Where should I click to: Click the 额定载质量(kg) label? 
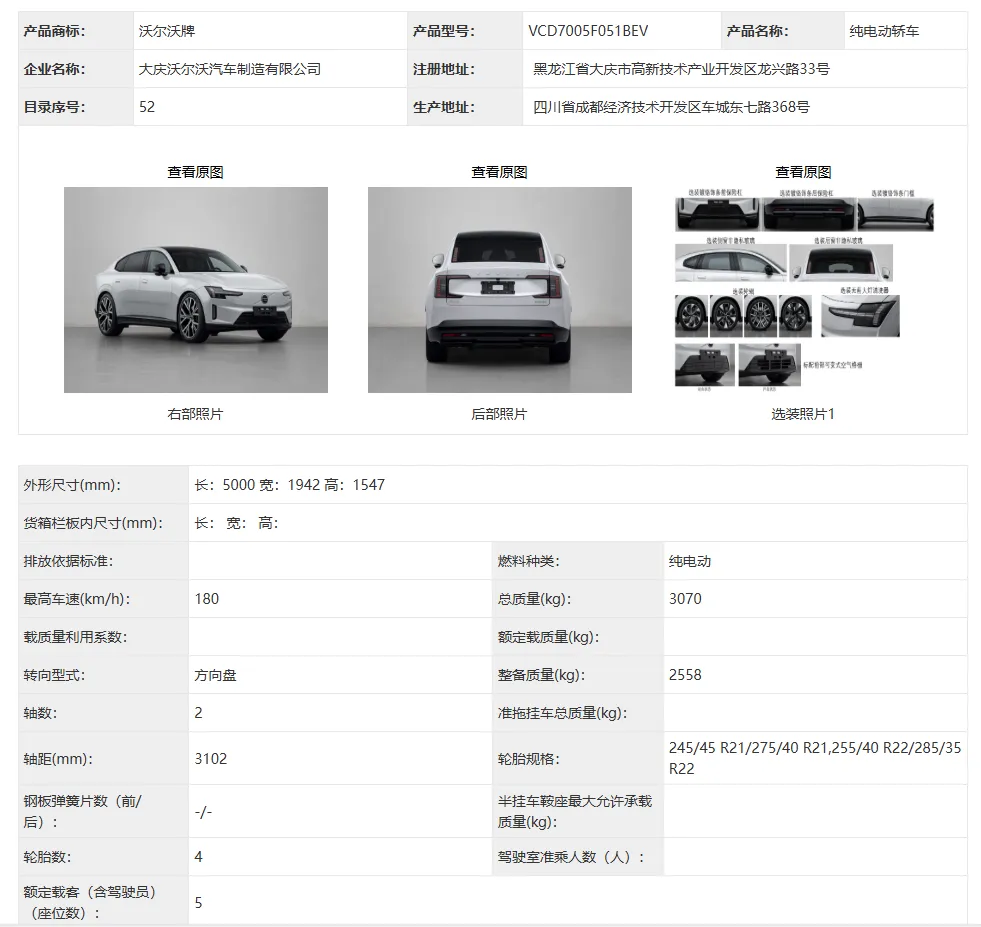point(549,637)
